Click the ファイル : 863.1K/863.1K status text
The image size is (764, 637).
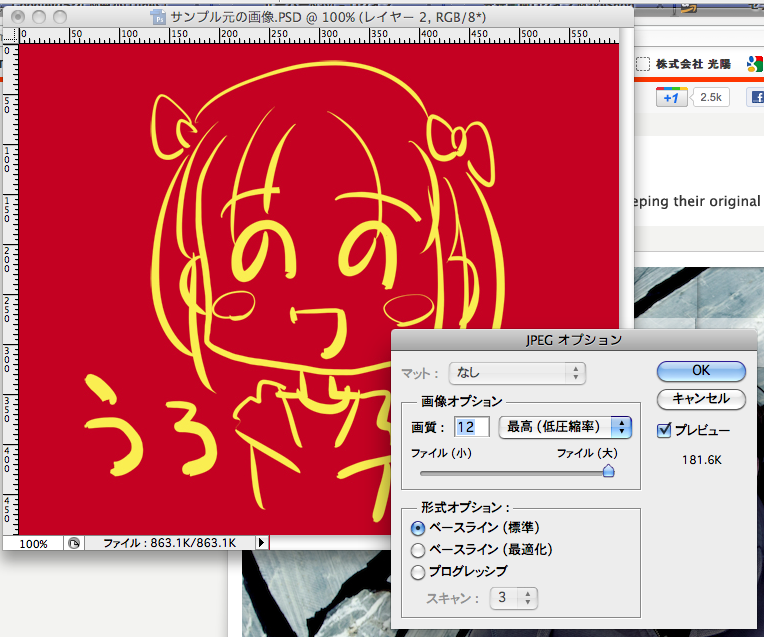169,543
